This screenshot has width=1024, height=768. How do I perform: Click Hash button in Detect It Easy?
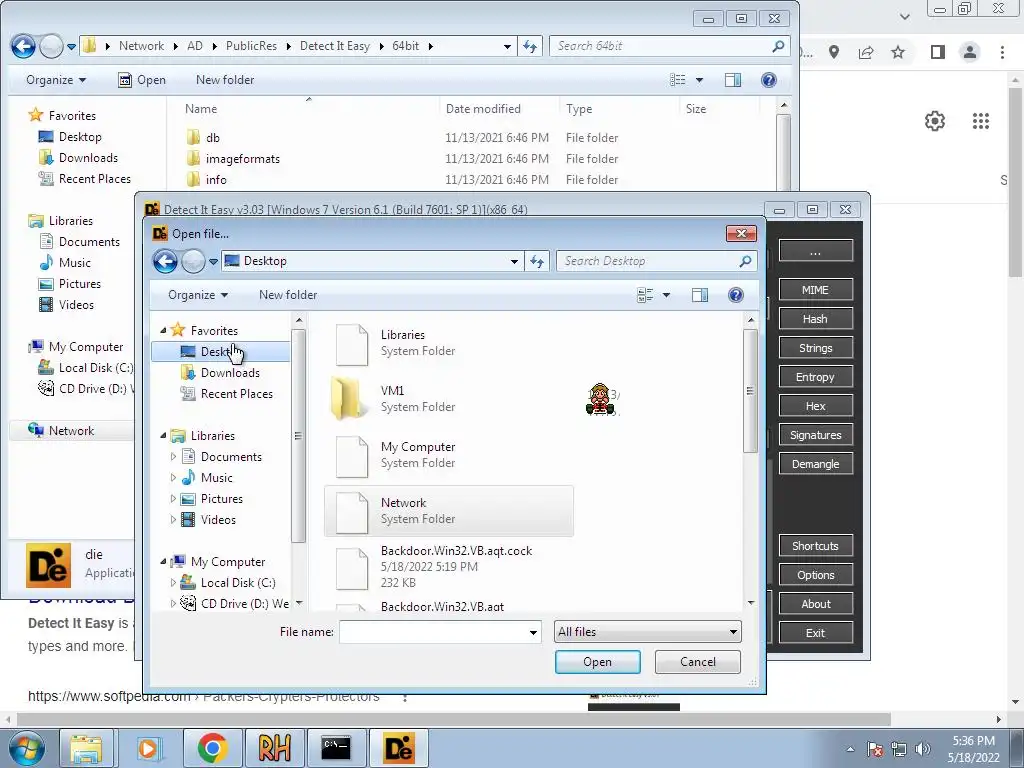pos(816,319)
